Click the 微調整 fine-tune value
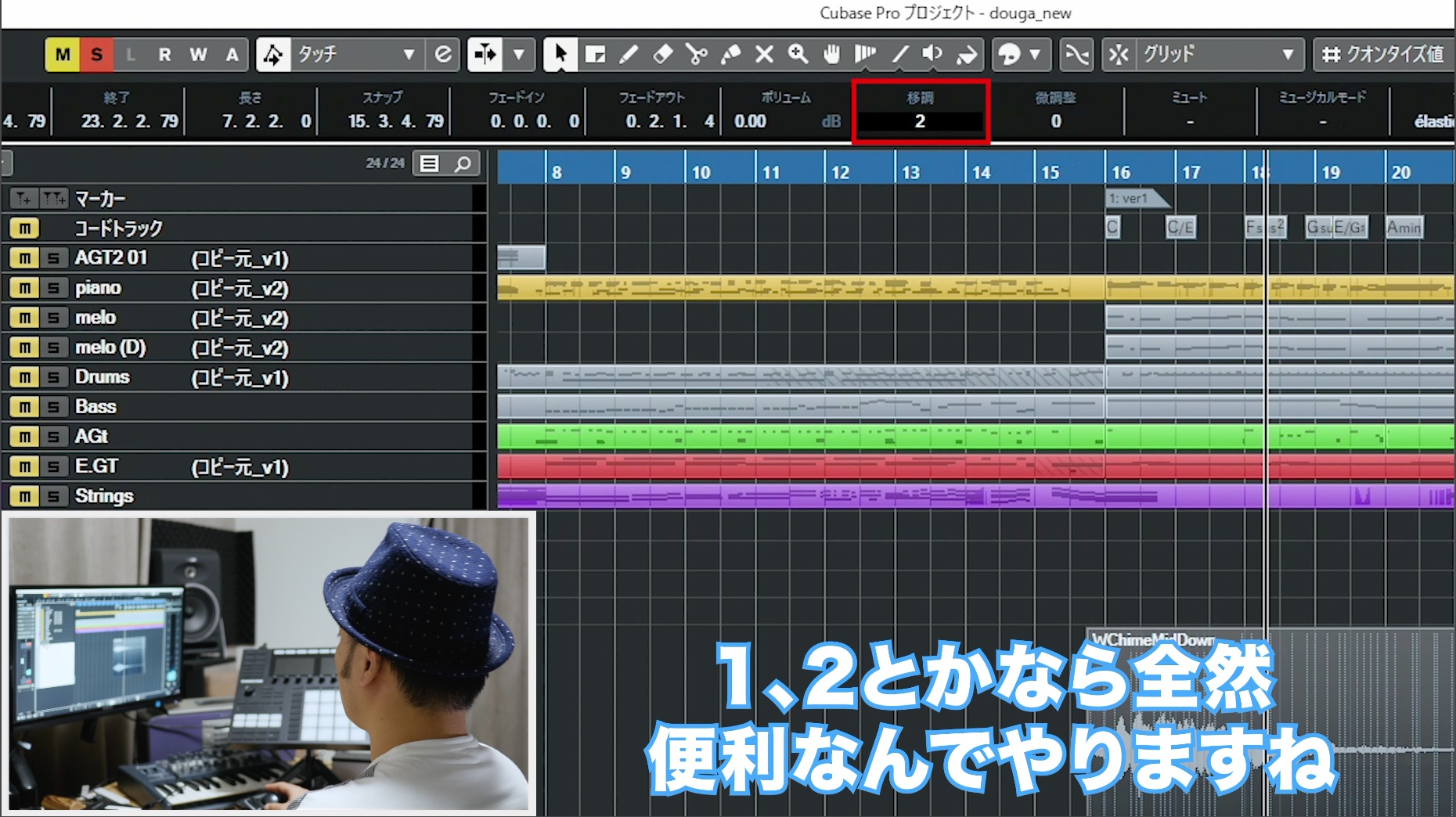 click(1056, 121)
